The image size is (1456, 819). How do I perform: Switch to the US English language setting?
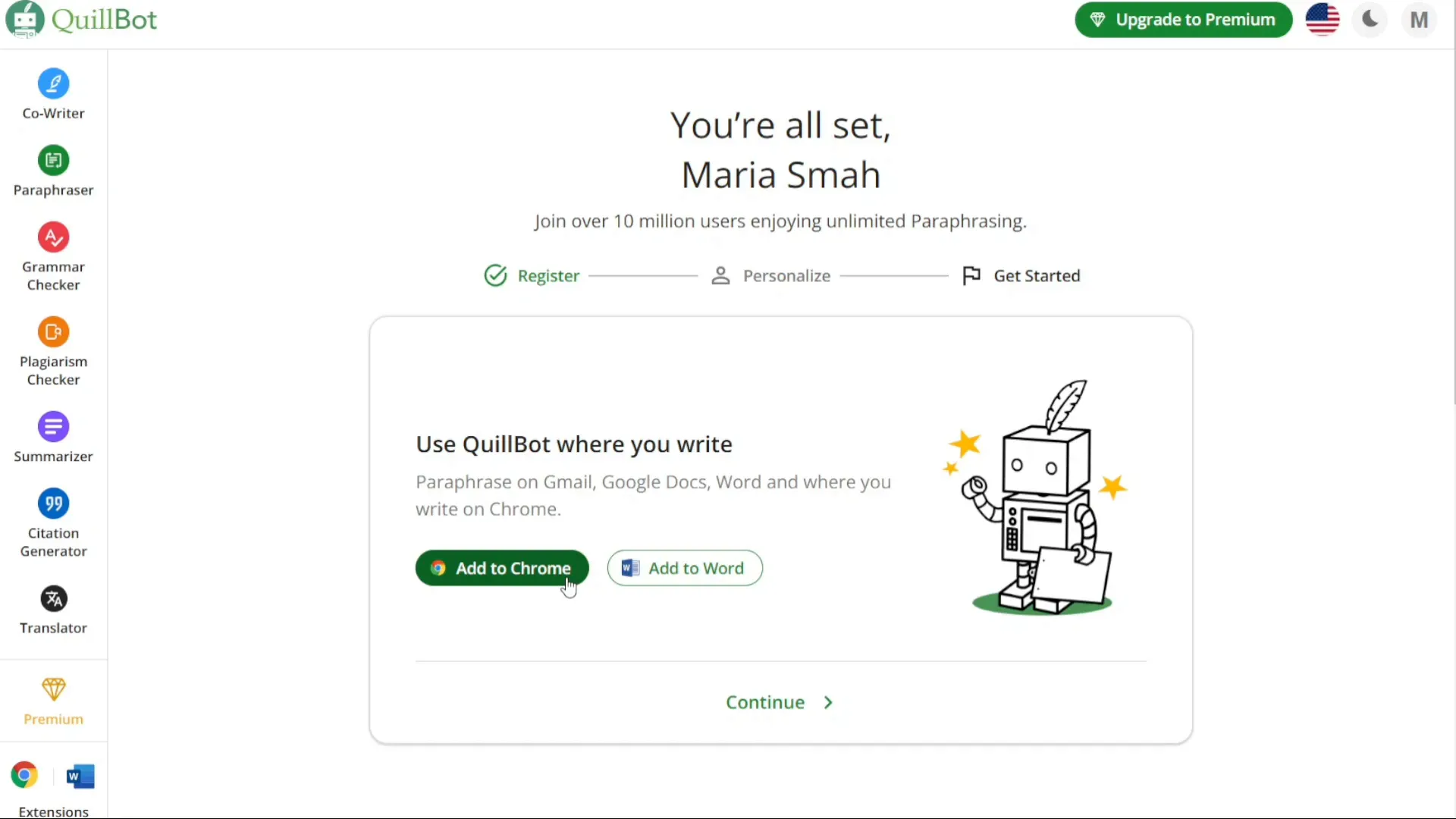(1322, 19)
